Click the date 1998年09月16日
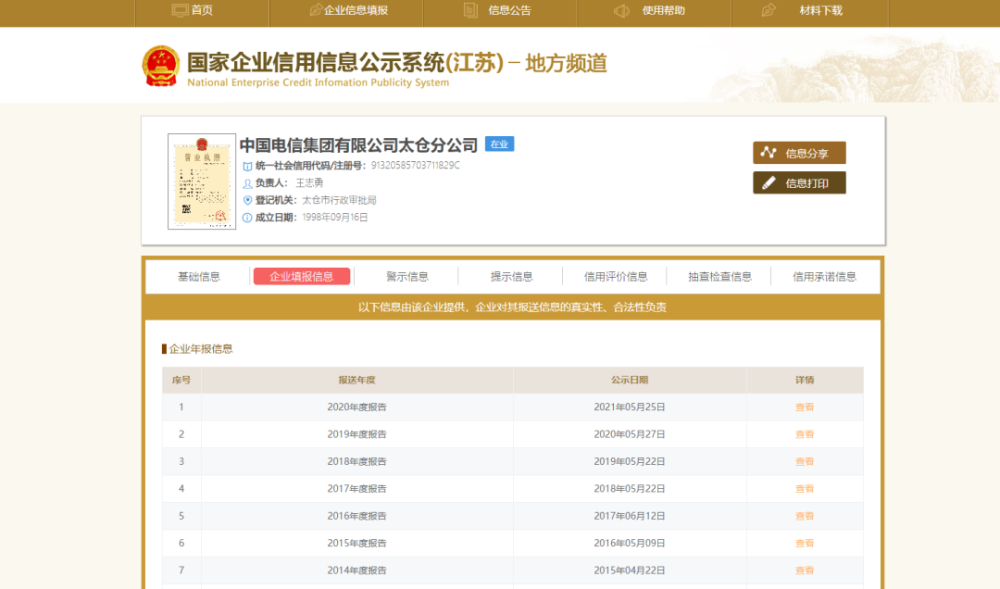The width and height of the screenshot is (1000, 589). coord(335,217)
